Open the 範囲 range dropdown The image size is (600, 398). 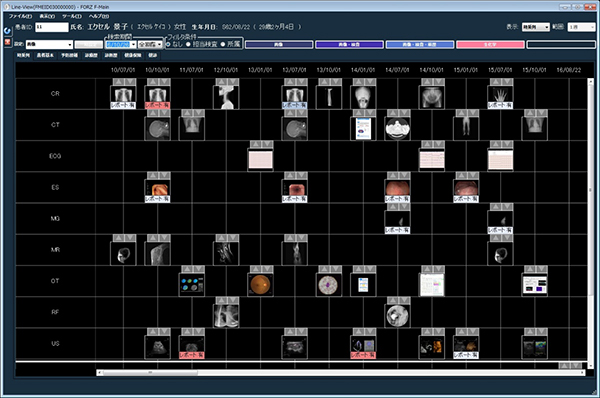pyautogui.click(x=581, y=27)
